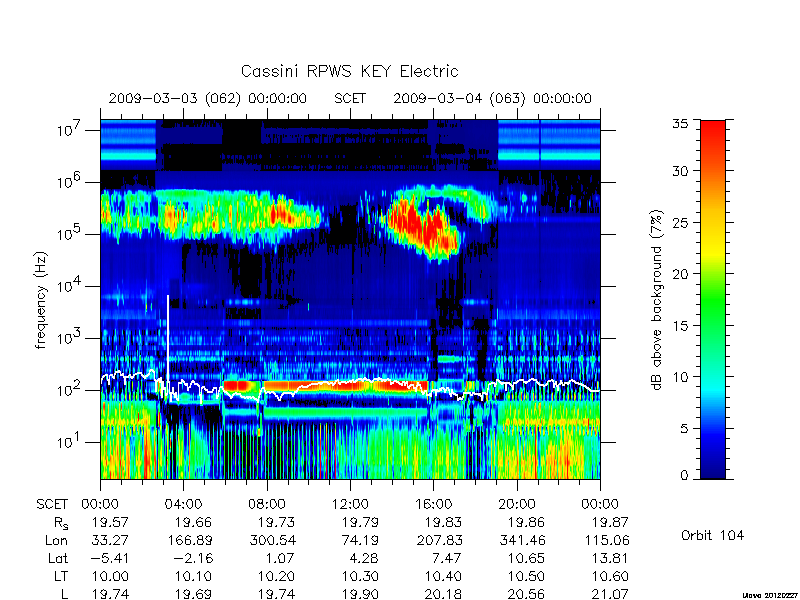Click the color bar tick value 35
800x600 pixels.
(680, 124)
